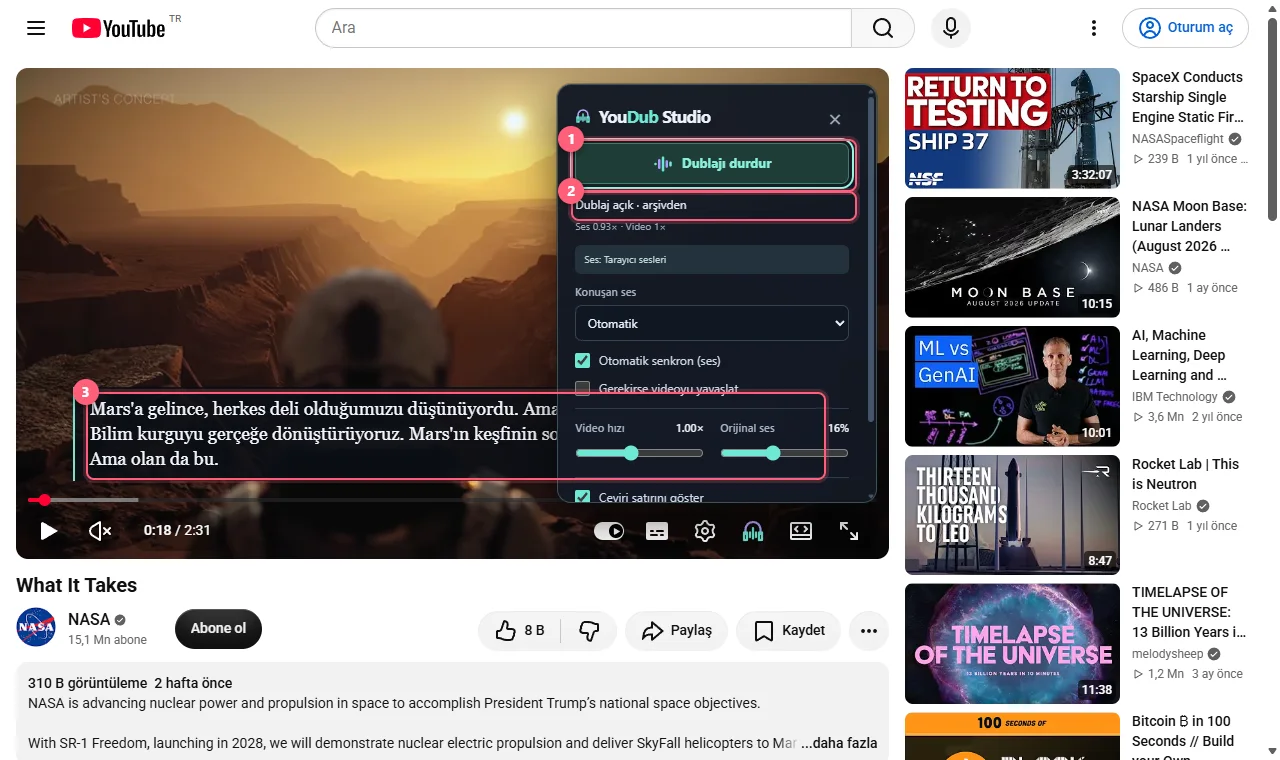Like the video showing 8 B

click(x=520, y=631)
